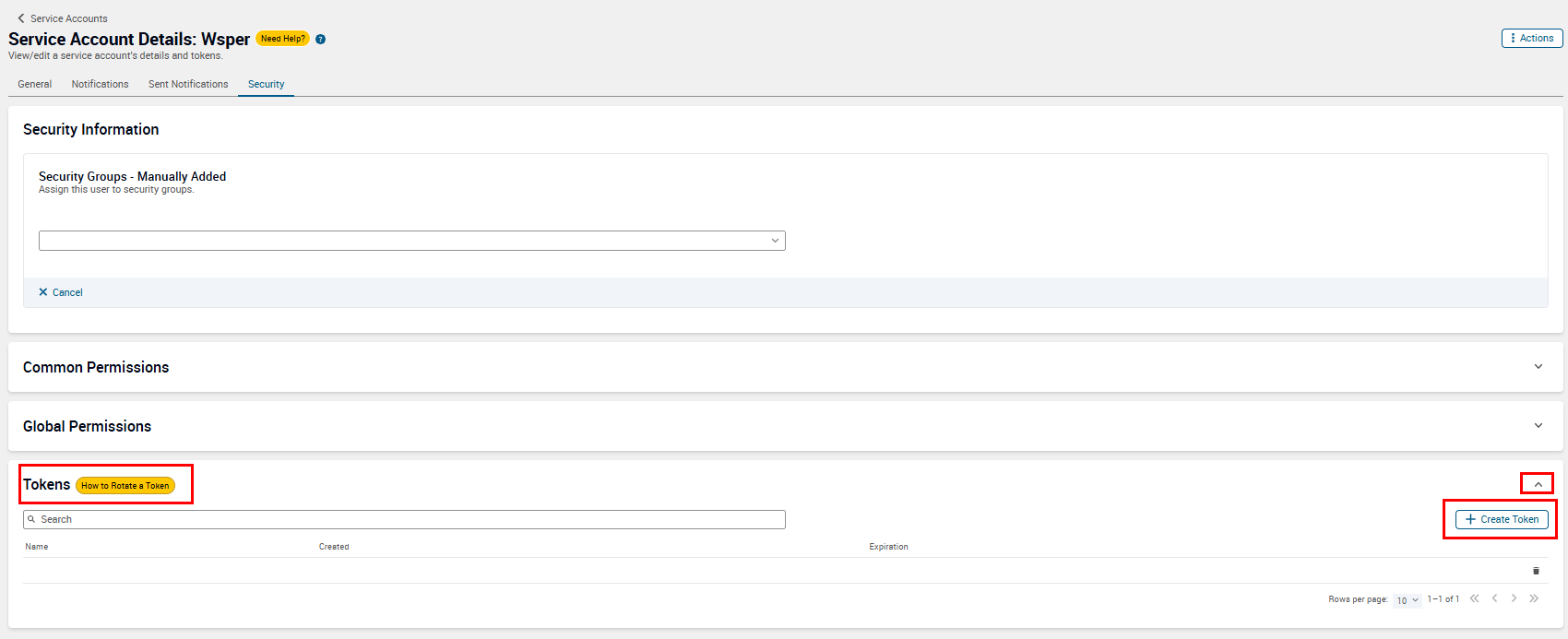
Task: Click the token Search input field
Action: (404, 519)
